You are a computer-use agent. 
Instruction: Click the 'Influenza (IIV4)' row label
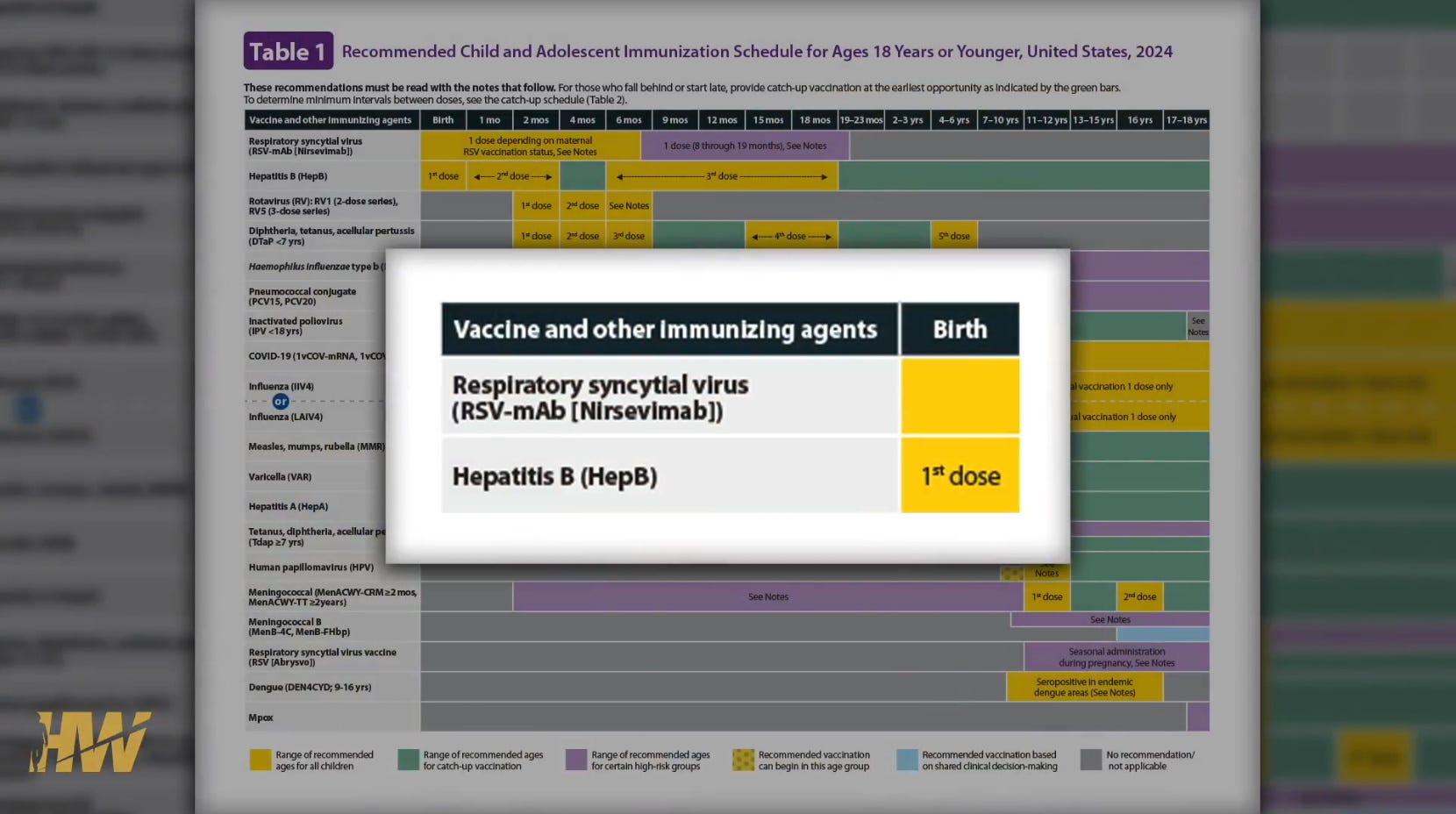pyautogui.click(x=281, y=386)
